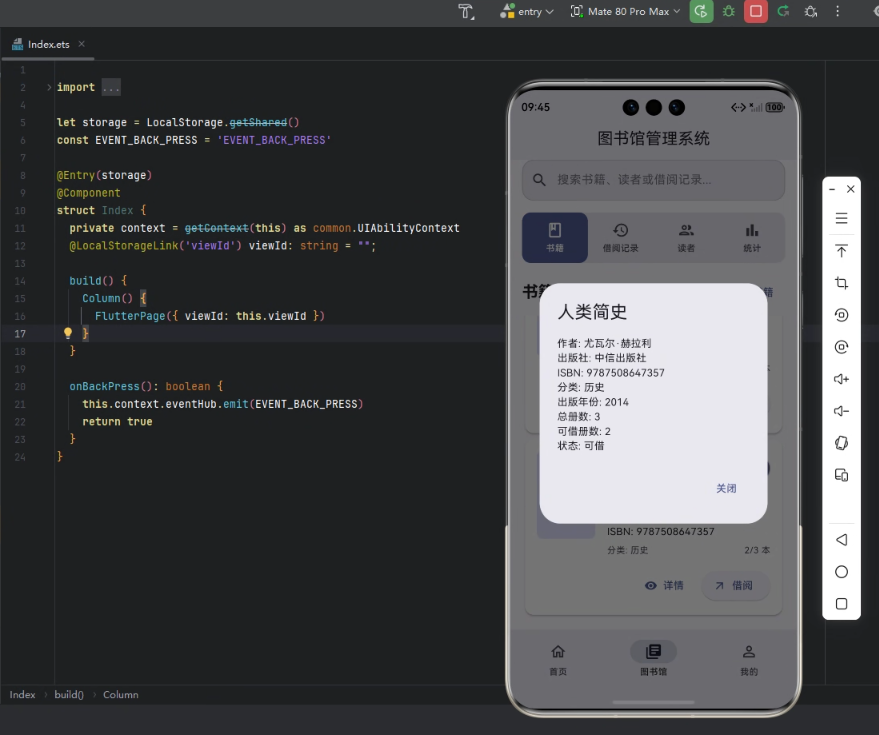Screen dimensions: 879x735
Task: Click the ISBN: 9787508647357 line in the dialog
Action: click(610, 373)
